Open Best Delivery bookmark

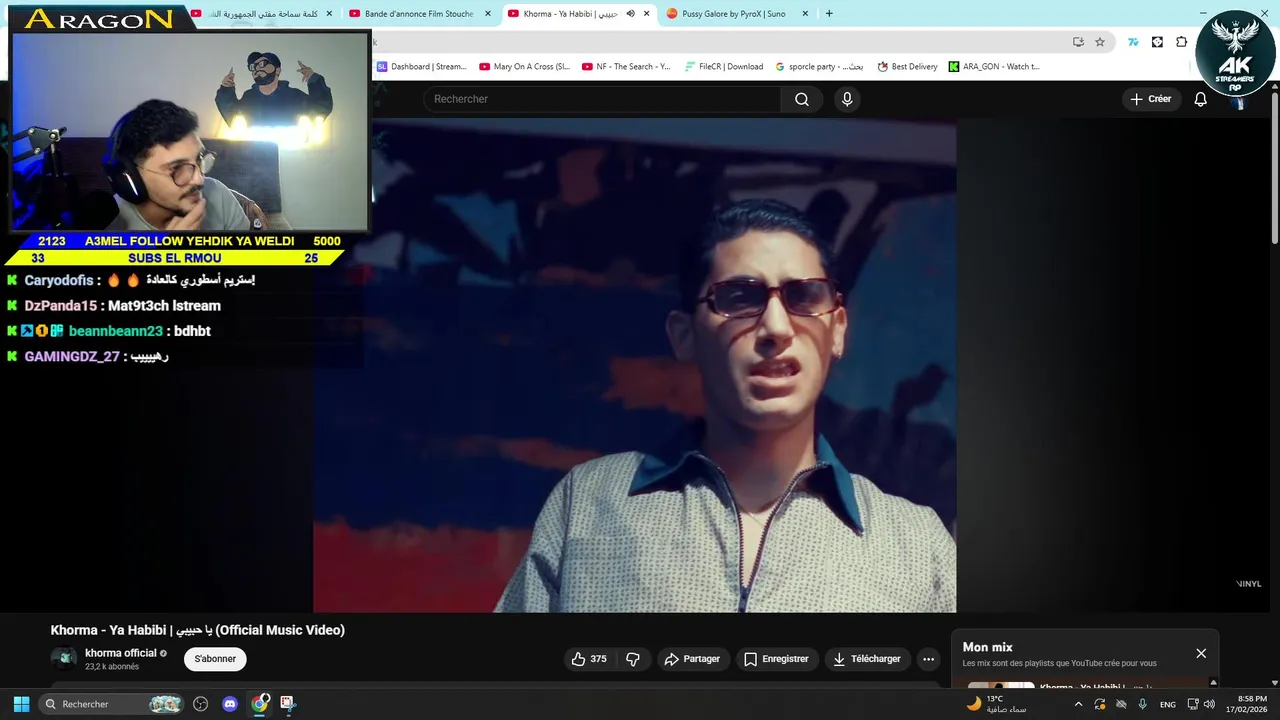tap(907, 67)
